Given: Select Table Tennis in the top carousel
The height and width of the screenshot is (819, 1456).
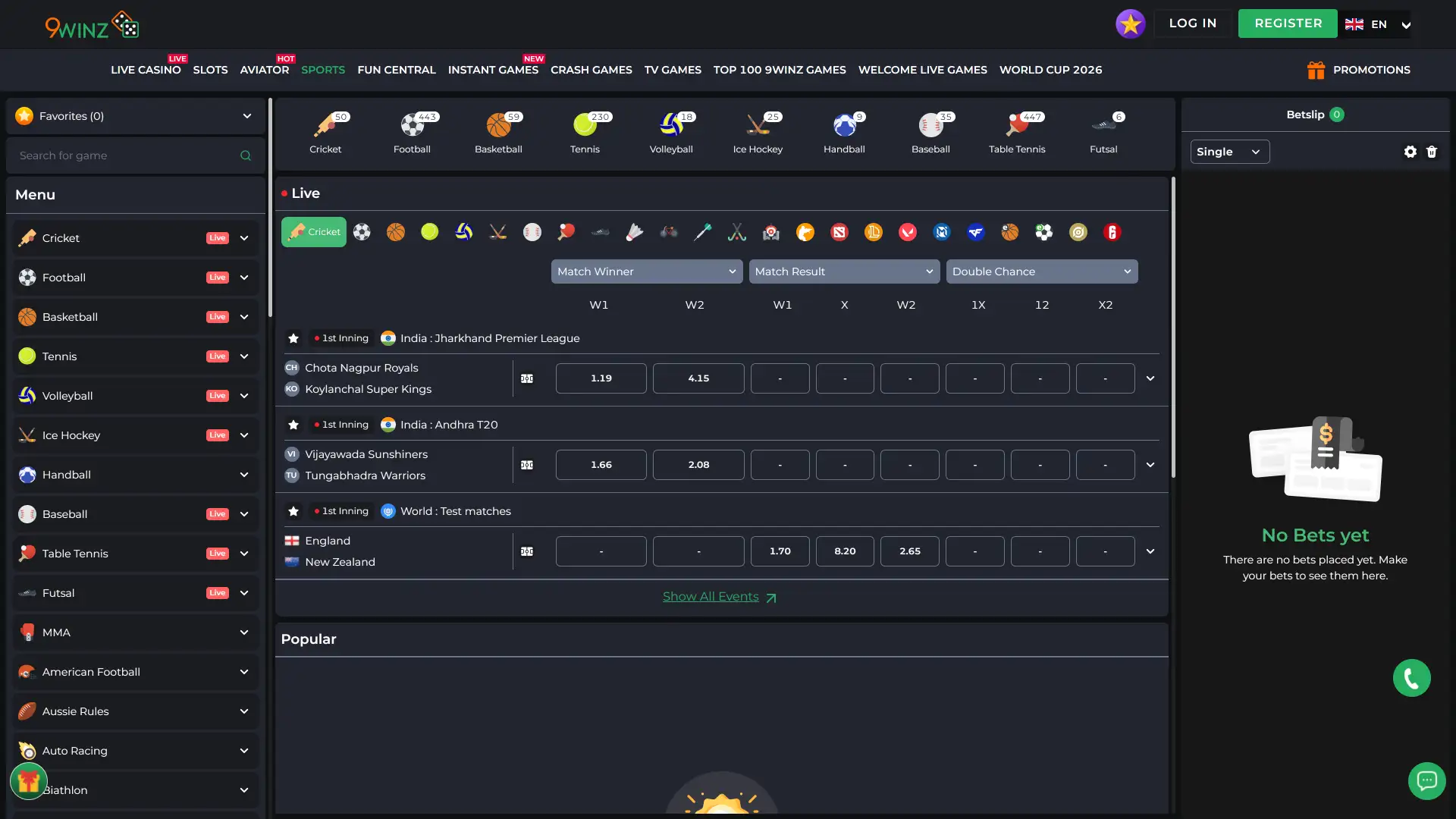Looking at the screenshot, I should (x=1017, y=133).
